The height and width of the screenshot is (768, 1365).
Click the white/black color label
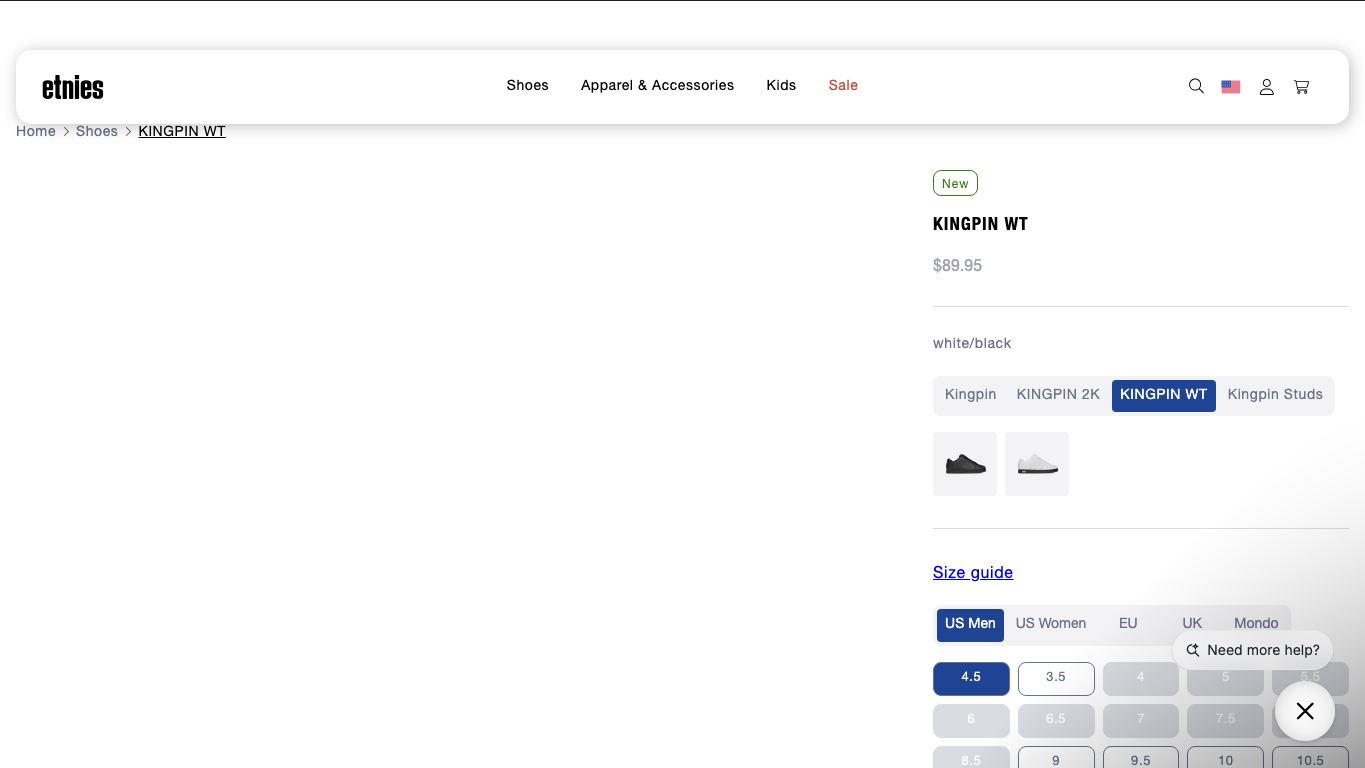(972, 343)
